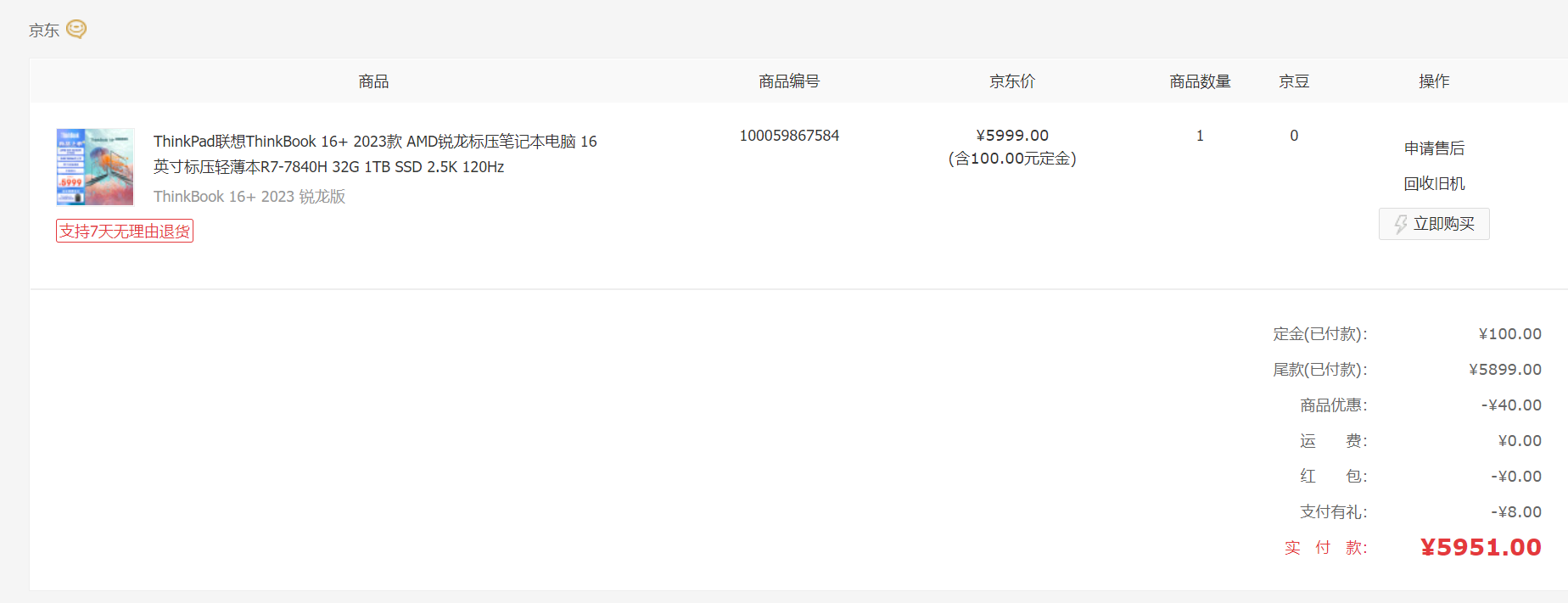Click the 尾款(已付款) label

[x=1320, y=370]
